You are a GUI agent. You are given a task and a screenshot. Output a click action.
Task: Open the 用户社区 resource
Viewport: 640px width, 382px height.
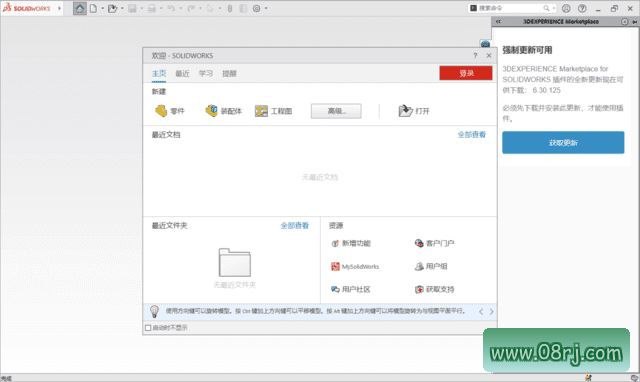click(x=351, y=289)
